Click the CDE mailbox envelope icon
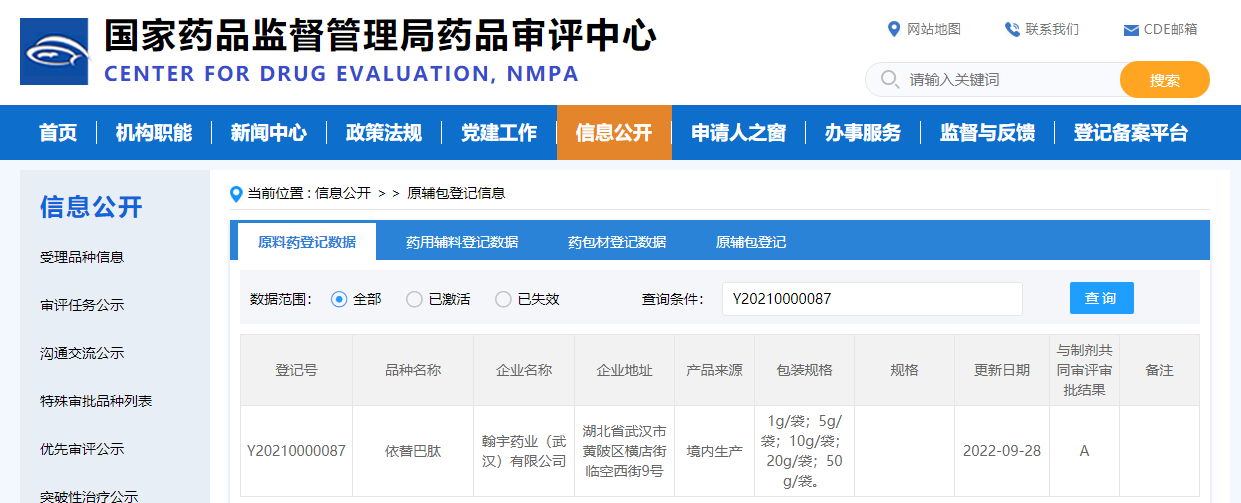Image resolution: width=1241 pixels, height=503 pixels. 1131,30
